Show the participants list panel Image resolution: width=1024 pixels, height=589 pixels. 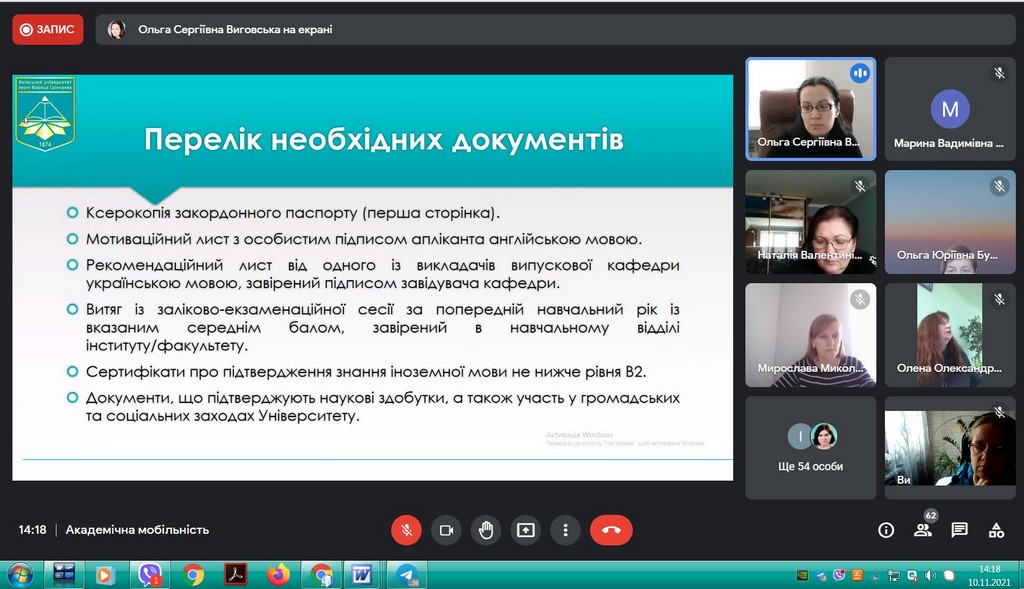(x=923, y=530)
